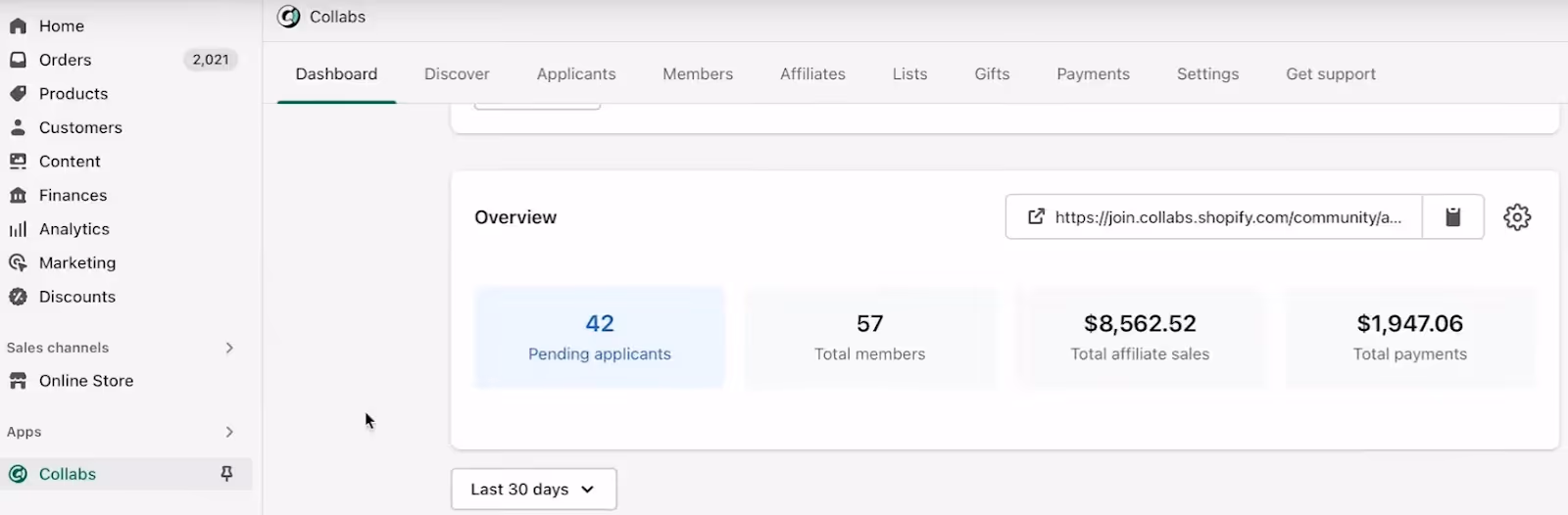Screen dimensions: 1568x515
Task: Click the Orders 2,021 count badge
Action: pyautogui.click(x=211, y=60)
